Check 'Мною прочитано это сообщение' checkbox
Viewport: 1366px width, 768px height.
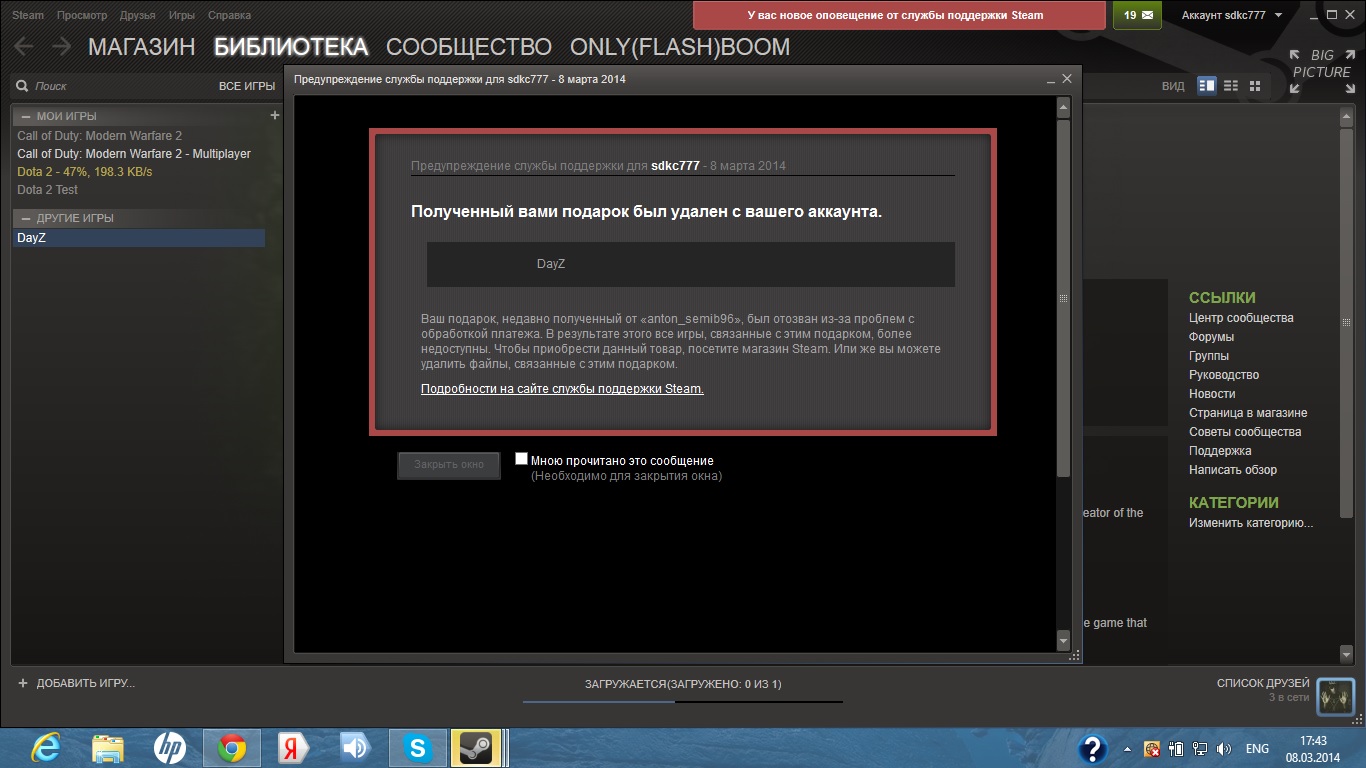click(x=521, y=459)
